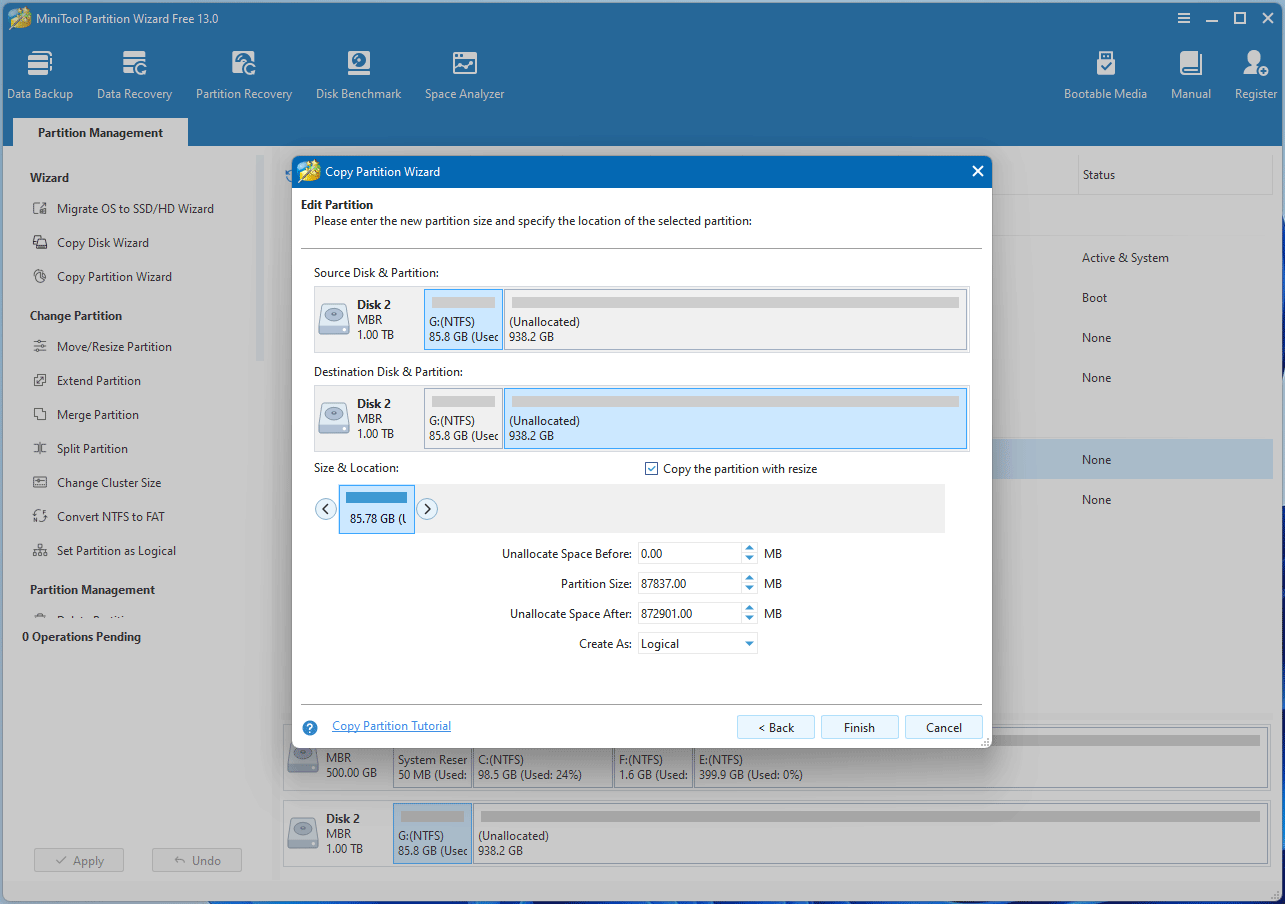Open Space Analyzer
Screen dimensions: 1285x904
coord(464,75)
